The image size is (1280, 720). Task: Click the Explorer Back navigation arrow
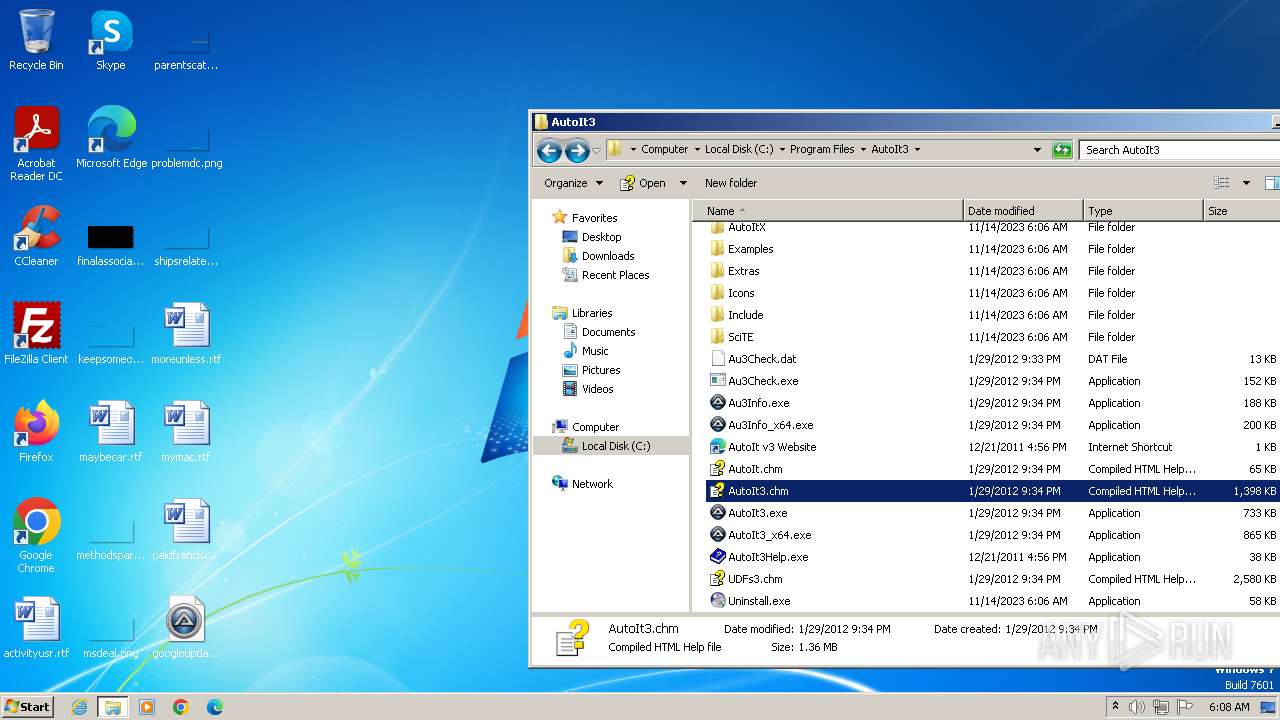click(549, 150)
